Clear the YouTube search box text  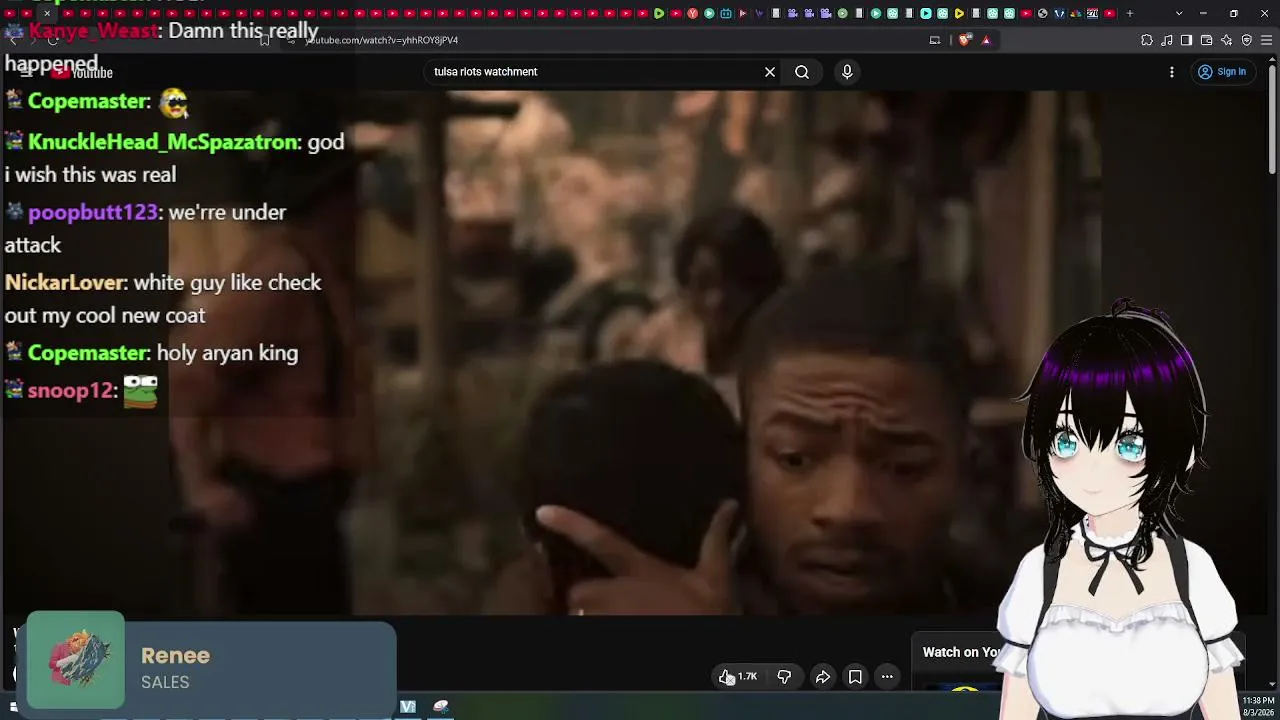[x=770, y=72]
